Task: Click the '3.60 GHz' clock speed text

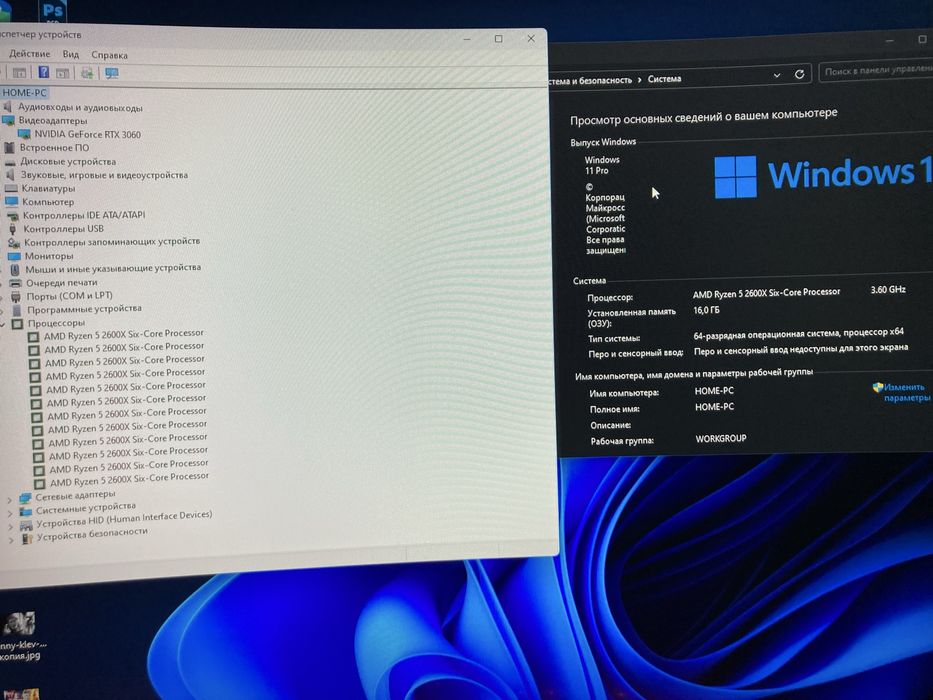Action: pos(888,290)
